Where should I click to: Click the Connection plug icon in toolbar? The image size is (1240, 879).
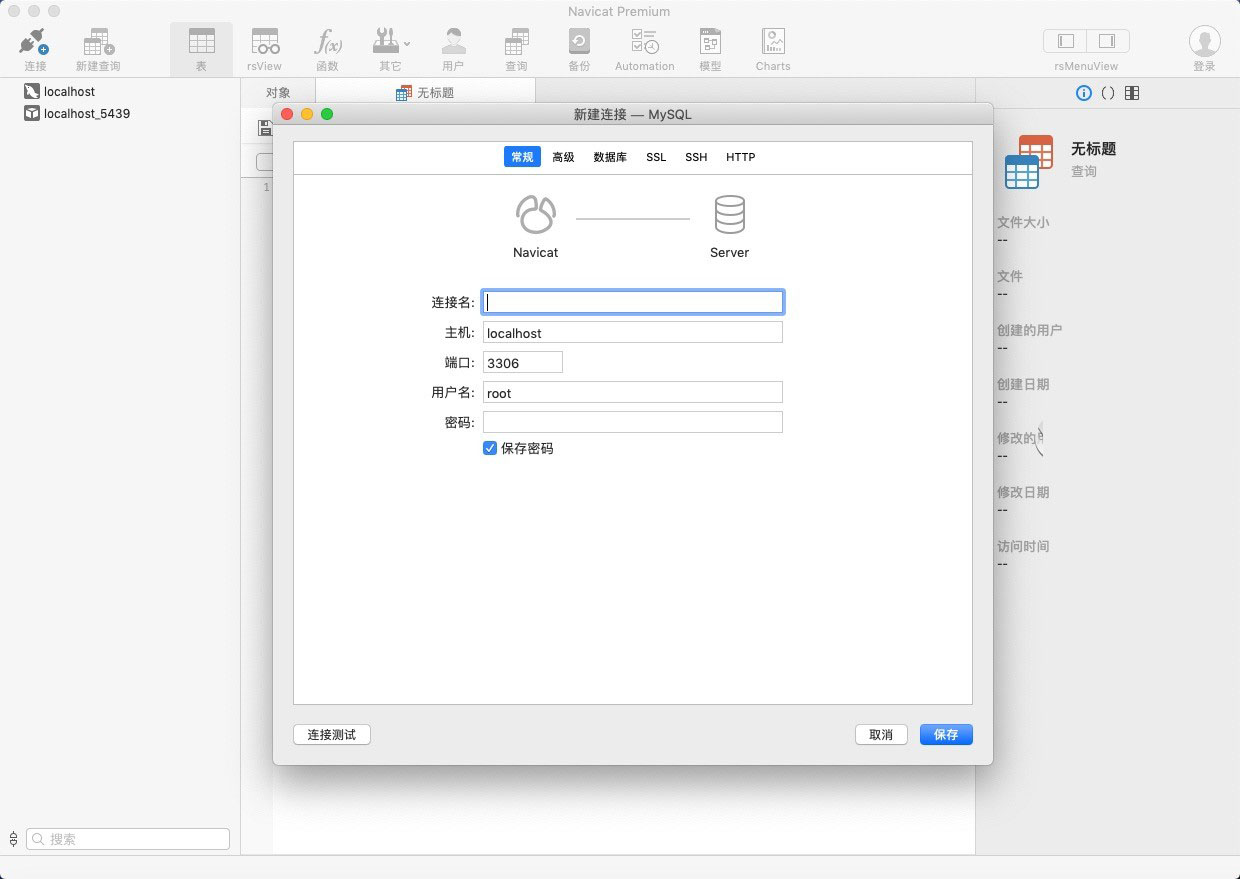coord(34,41)
